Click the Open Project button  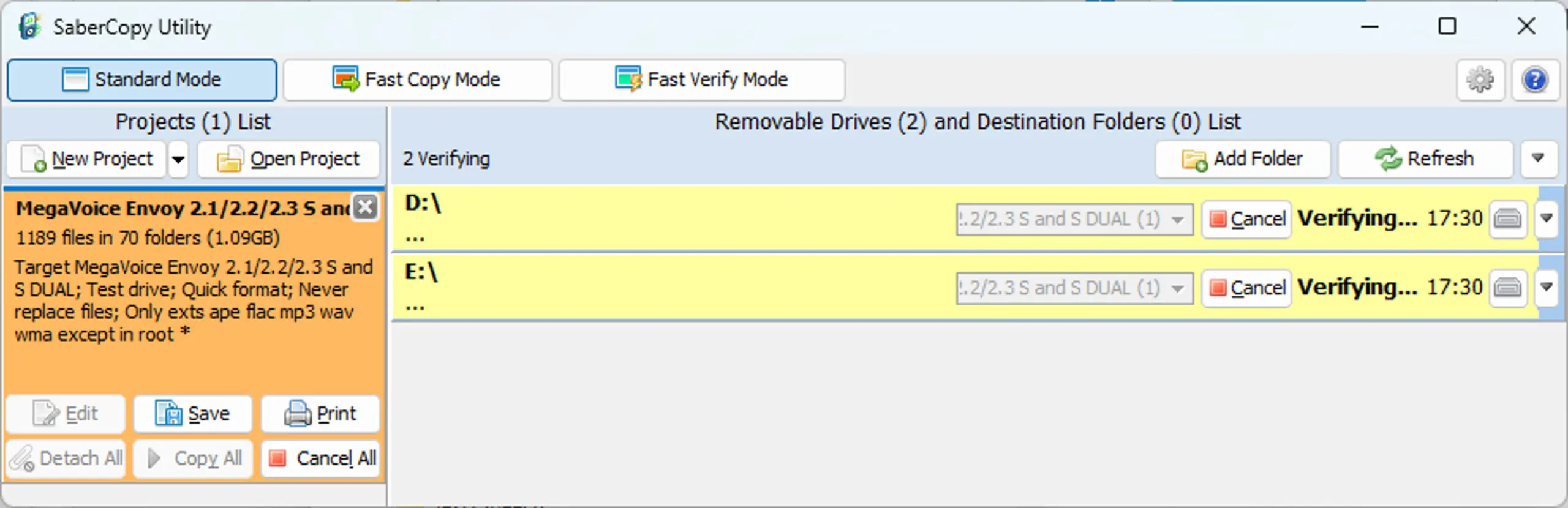[x=288, y=159]
